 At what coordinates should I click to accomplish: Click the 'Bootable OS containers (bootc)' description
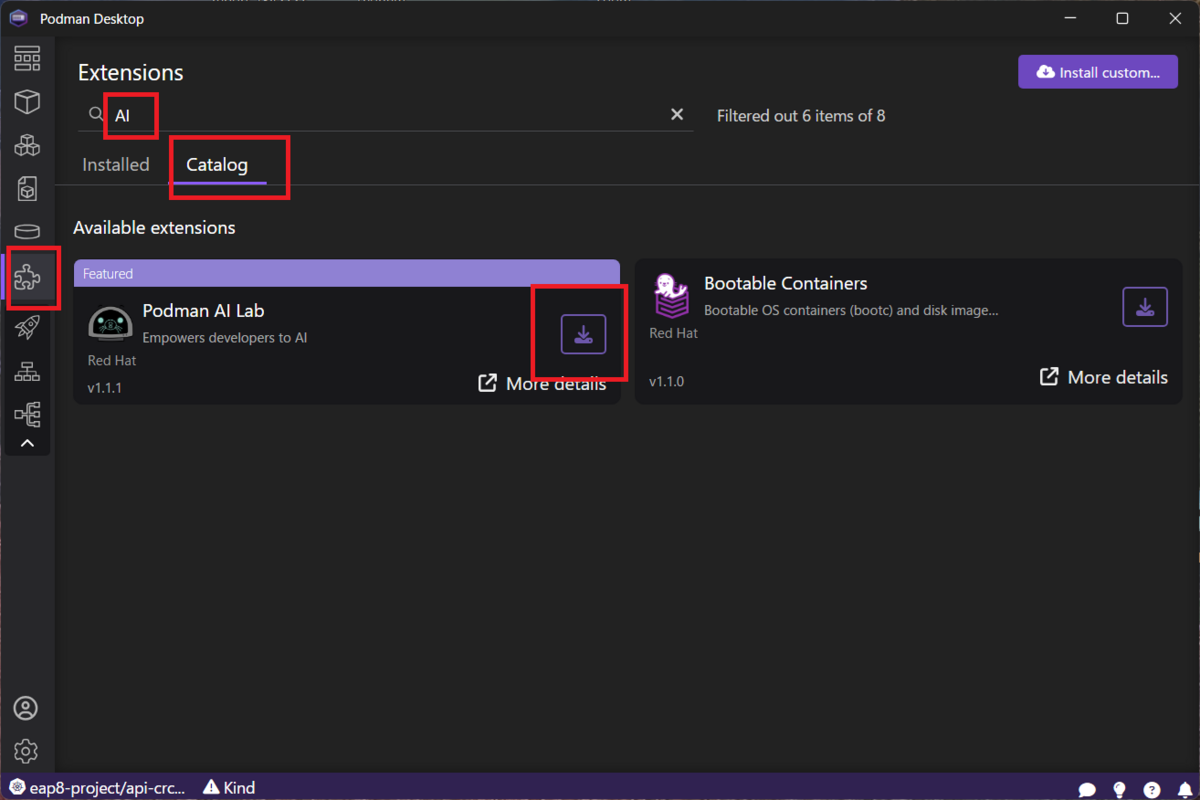(851, 310)
